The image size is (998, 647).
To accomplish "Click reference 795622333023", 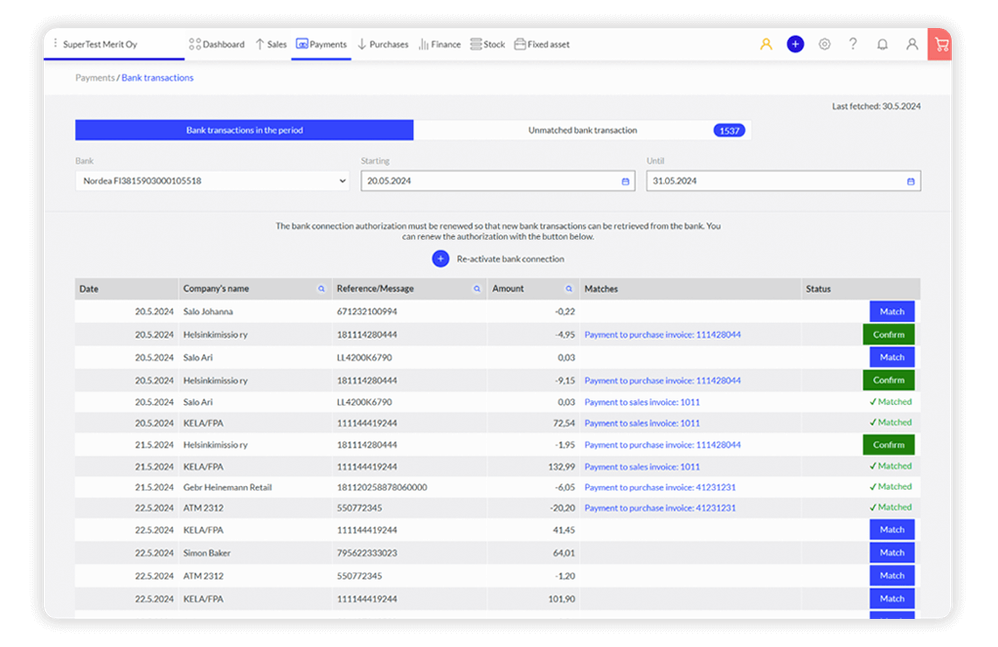I will (x=367, y=553).
